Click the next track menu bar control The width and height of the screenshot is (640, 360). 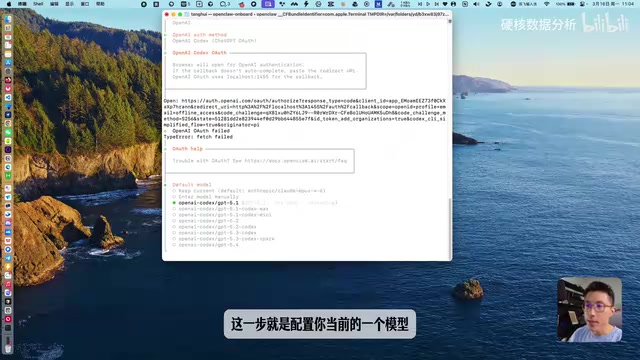point(436,4)
